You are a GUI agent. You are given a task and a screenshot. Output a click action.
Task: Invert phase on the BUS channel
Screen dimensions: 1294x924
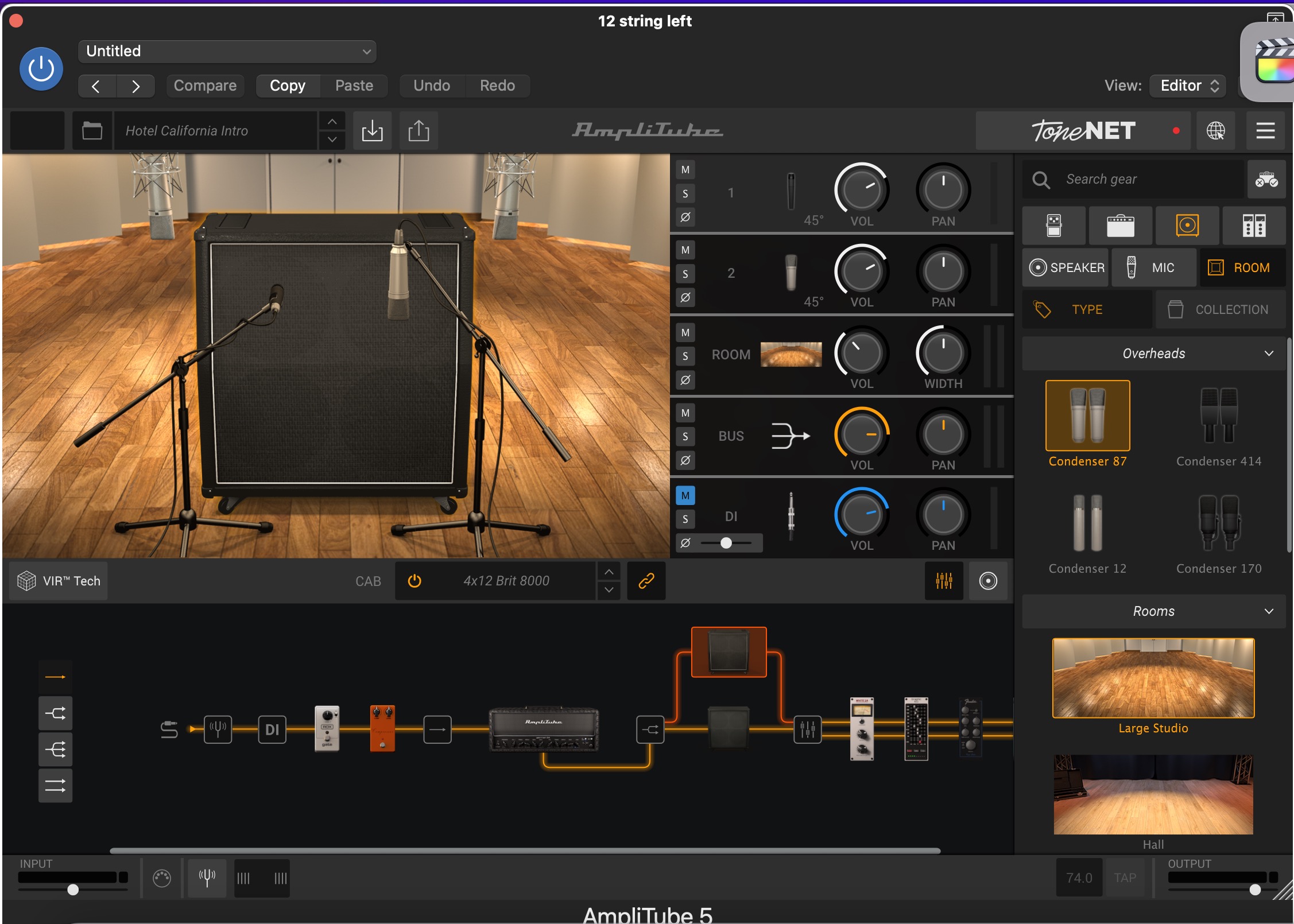tap(685, 460)
